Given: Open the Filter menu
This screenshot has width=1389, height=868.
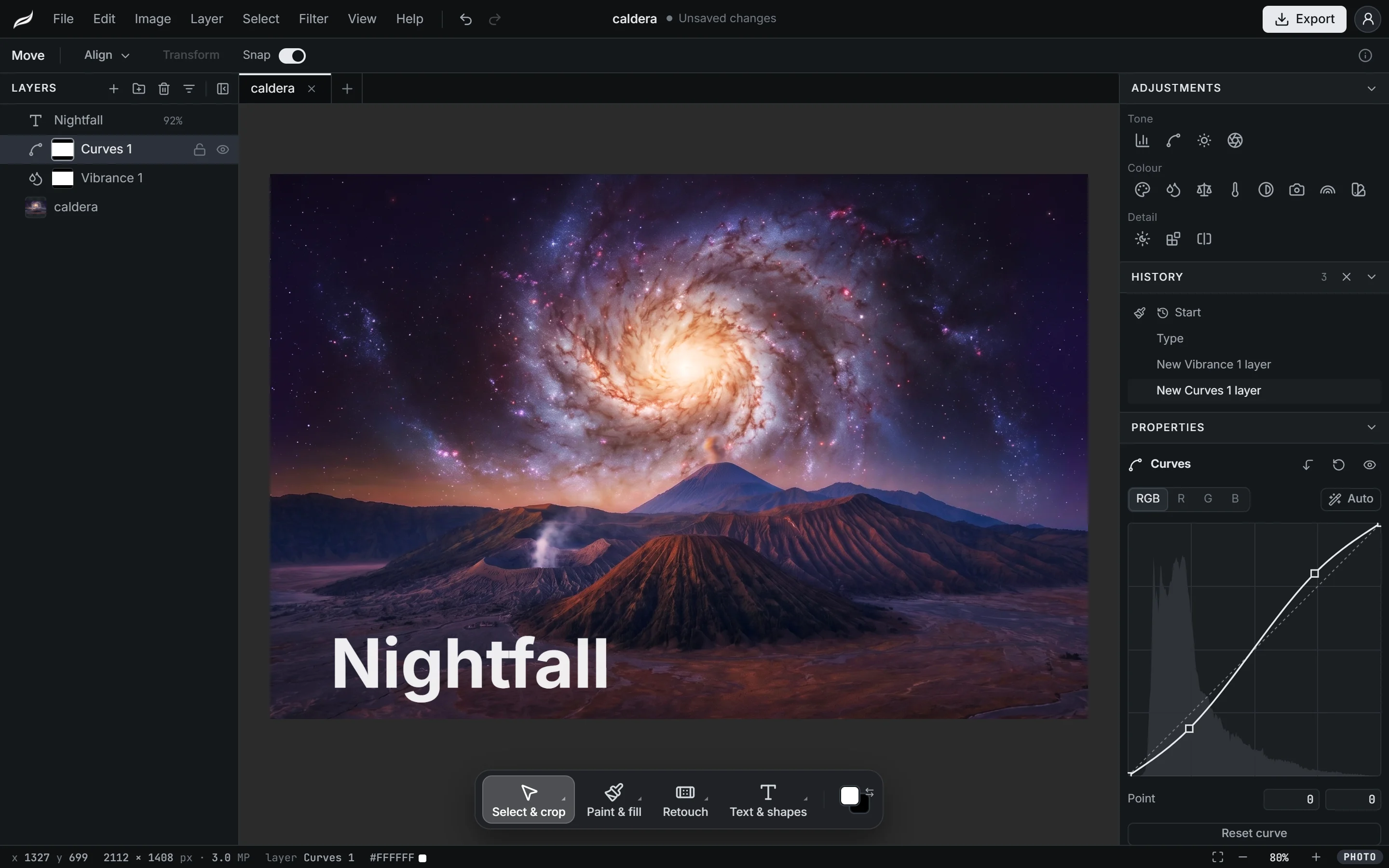Looking at the screenshot, I should click(x=313, y=19).
